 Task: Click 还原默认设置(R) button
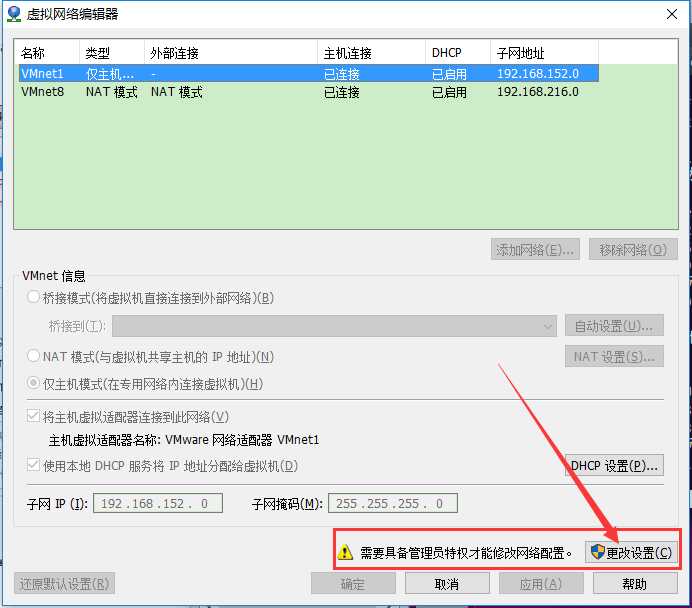(64, 584)
